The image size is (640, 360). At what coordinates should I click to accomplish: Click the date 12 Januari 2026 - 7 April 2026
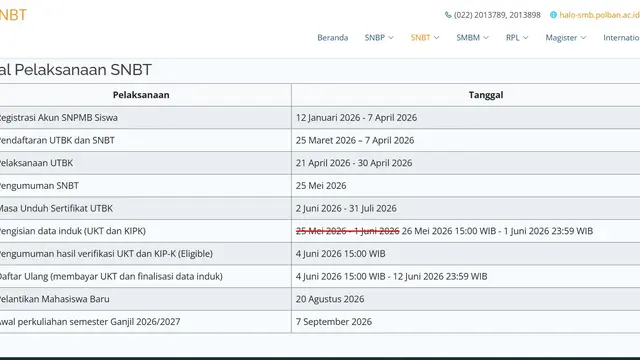[356, 118]
